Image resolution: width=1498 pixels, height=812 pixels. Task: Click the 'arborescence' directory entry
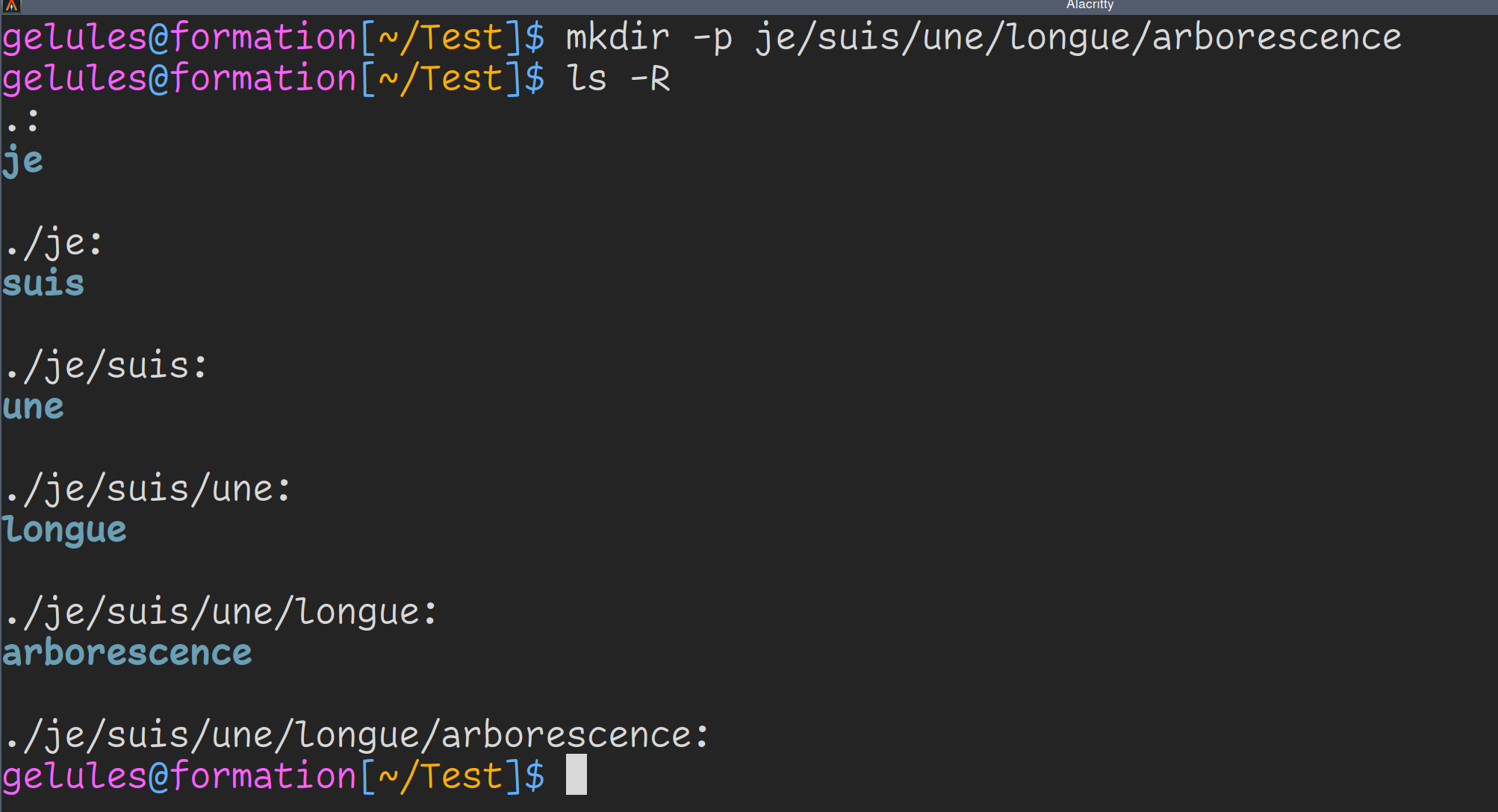pos(128,653)
